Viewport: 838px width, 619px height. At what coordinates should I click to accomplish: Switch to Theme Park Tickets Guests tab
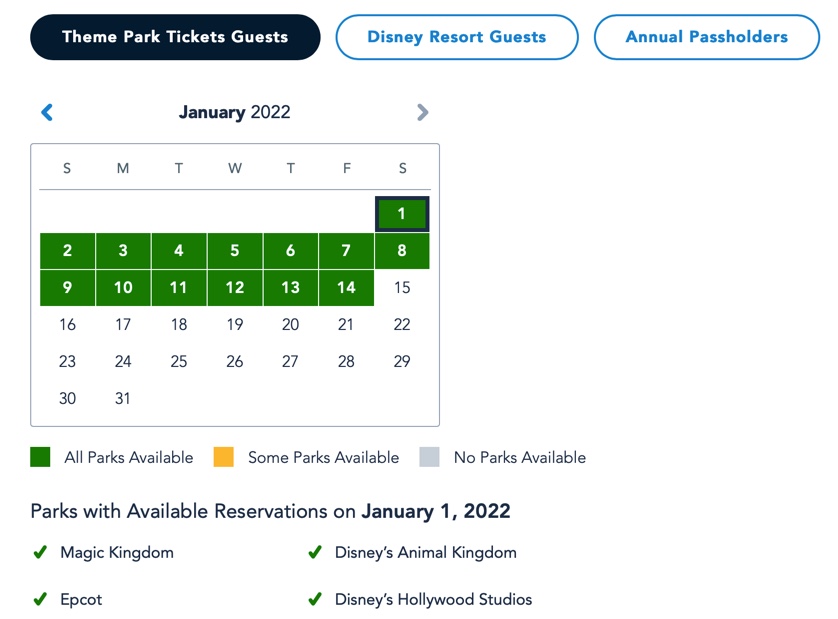(x=175, y=37)
